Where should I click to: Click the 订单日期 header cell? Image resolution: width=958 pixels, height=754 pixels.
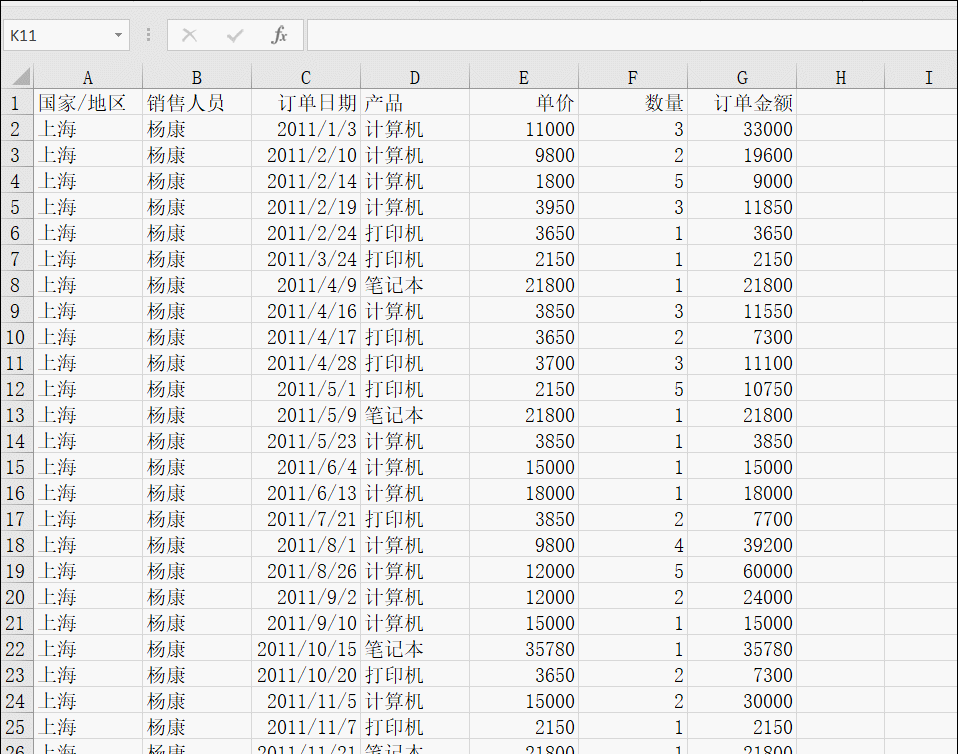[306, 103]
